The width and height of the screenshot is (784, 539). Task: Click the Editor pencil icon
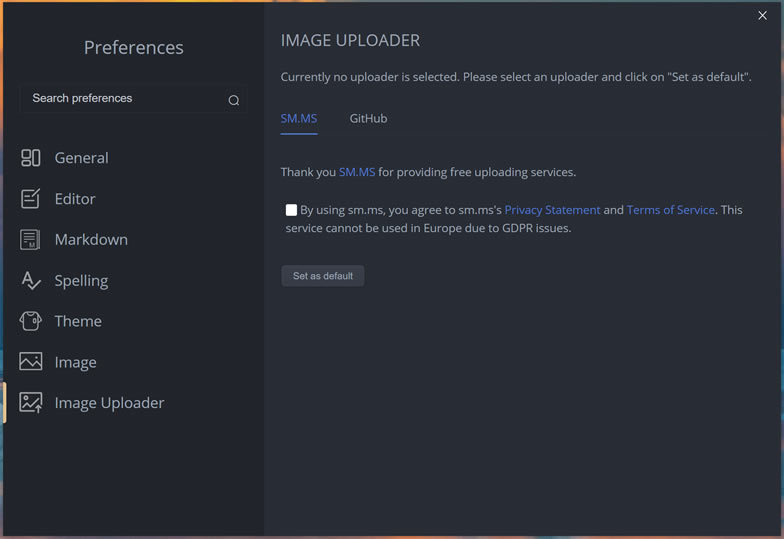pyautogui.click(x=31, y=199)
